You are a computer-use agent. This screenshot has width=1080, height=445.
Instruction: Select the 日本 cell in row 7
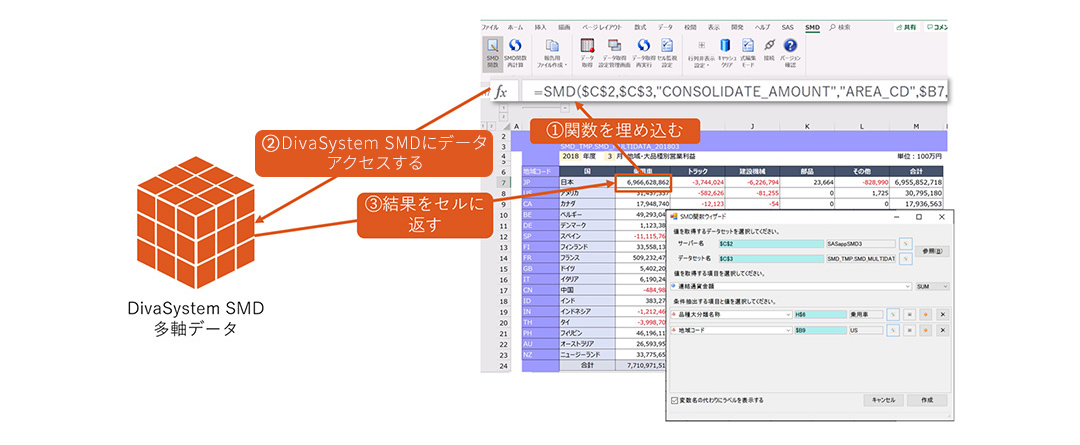587,183
